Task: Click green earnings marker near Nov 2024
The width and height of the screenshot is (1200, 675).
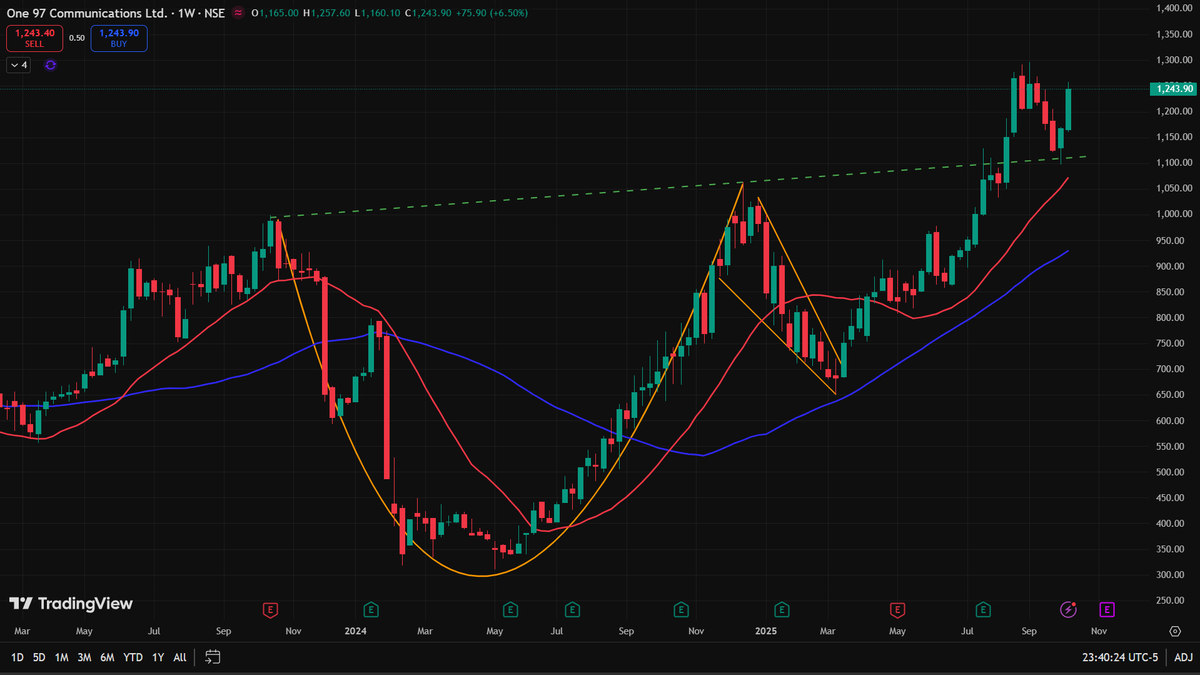Action: point(681,609)
